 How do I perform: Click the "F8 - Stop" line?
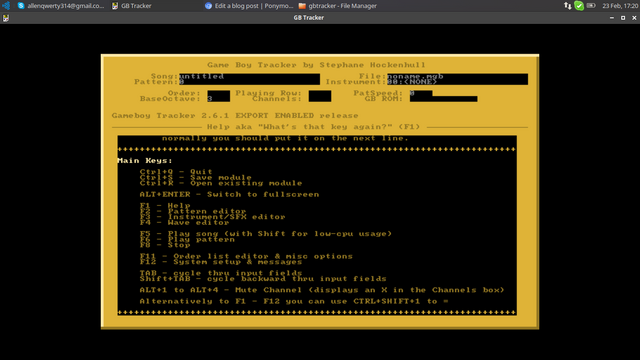165,245
